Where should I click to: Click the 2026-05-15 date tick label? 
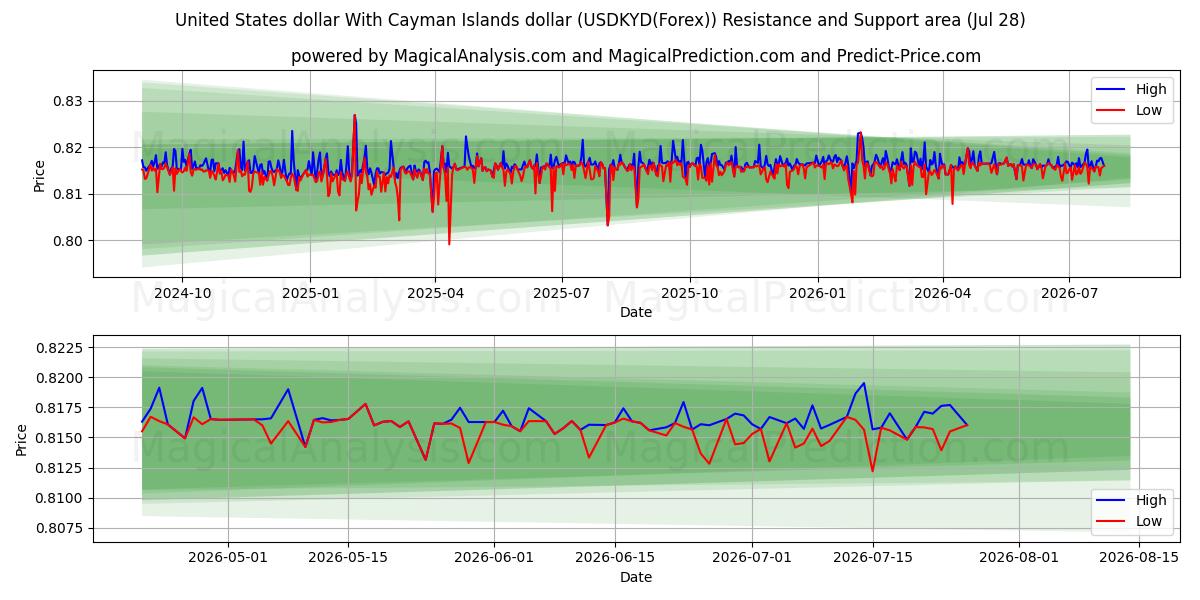(348, 558)
